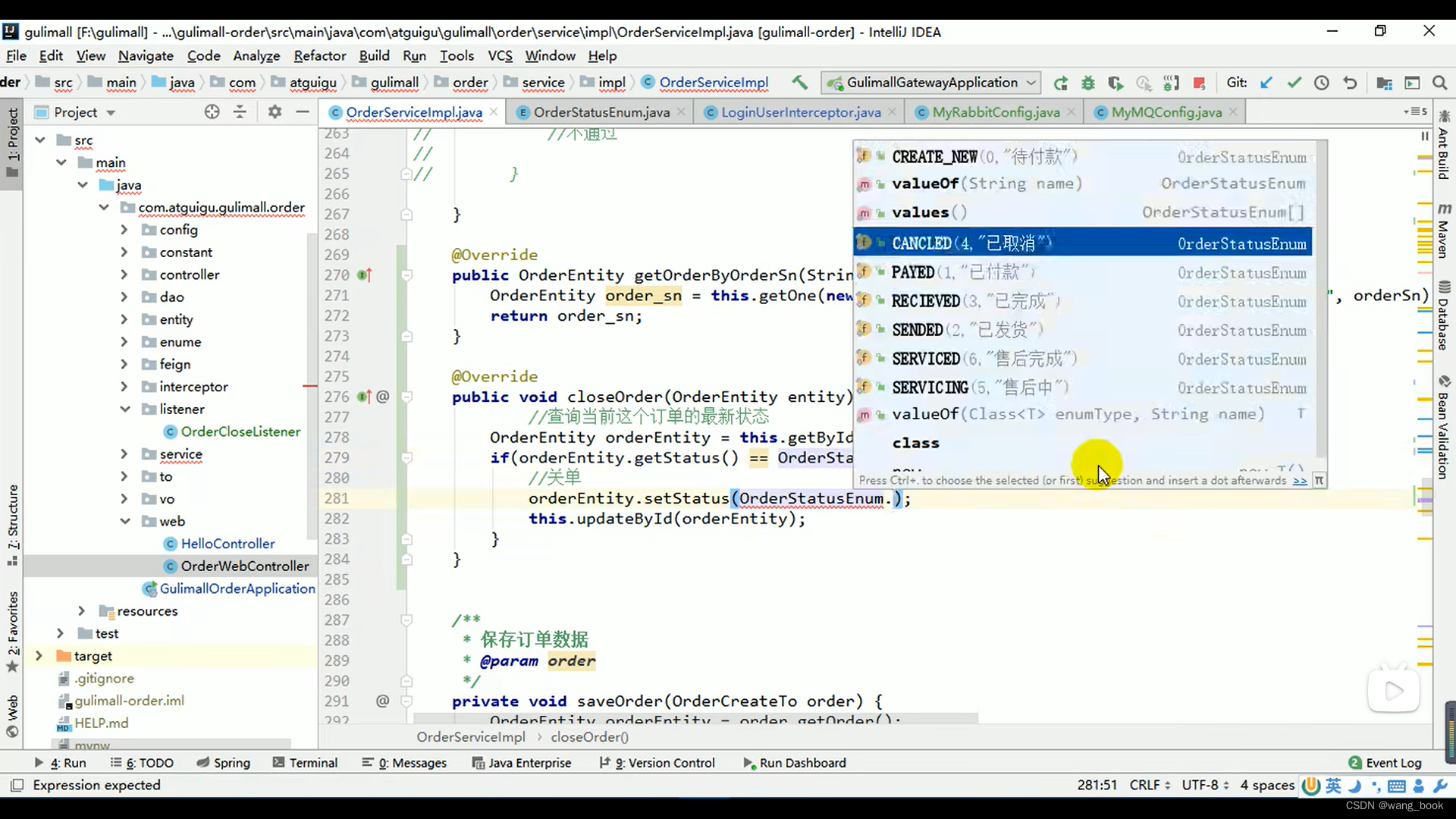This screenshot has width=1456, height=819.
Task: Stop the running application red square
Action: 1199,83
